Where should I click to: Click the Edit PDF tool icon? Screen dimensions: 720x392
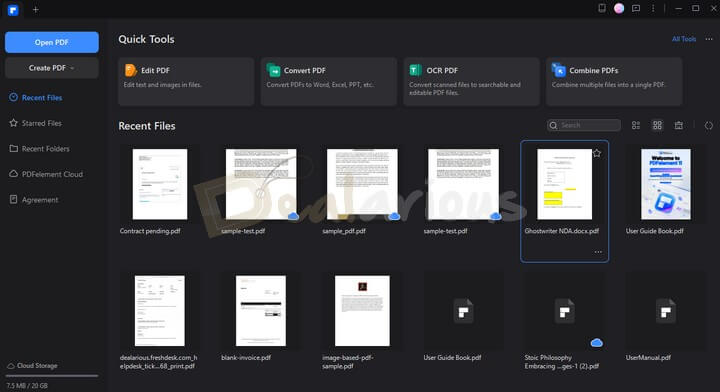click(x=130, y=70)
